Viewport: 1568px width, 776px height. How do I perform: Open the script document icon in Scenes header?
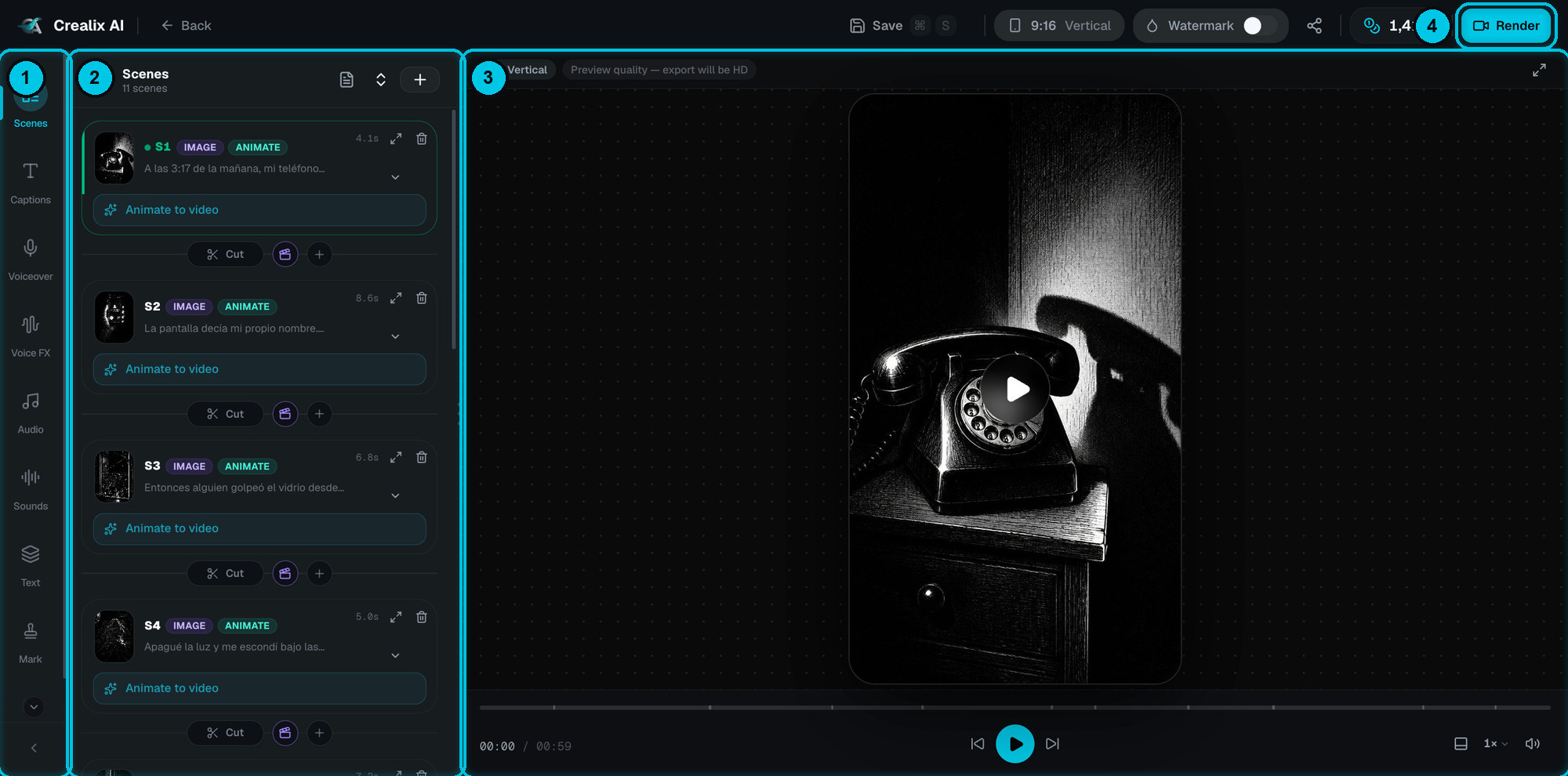click(347, 80)
